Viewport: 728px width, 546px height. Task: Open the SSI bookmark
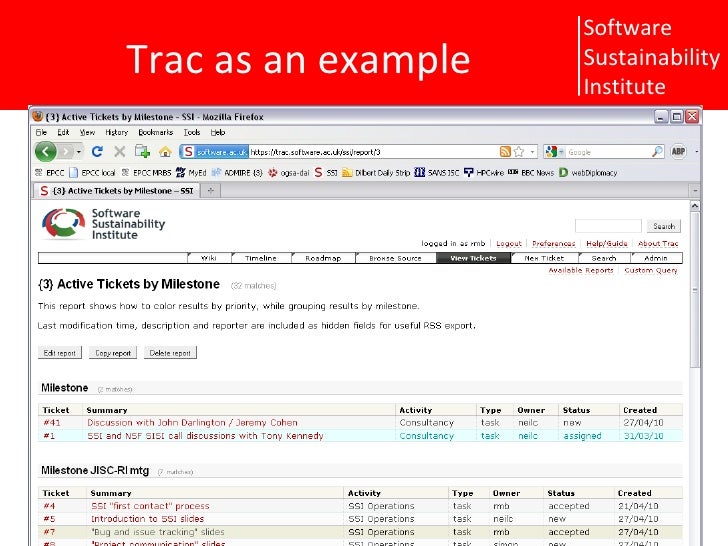pos(326,173)
